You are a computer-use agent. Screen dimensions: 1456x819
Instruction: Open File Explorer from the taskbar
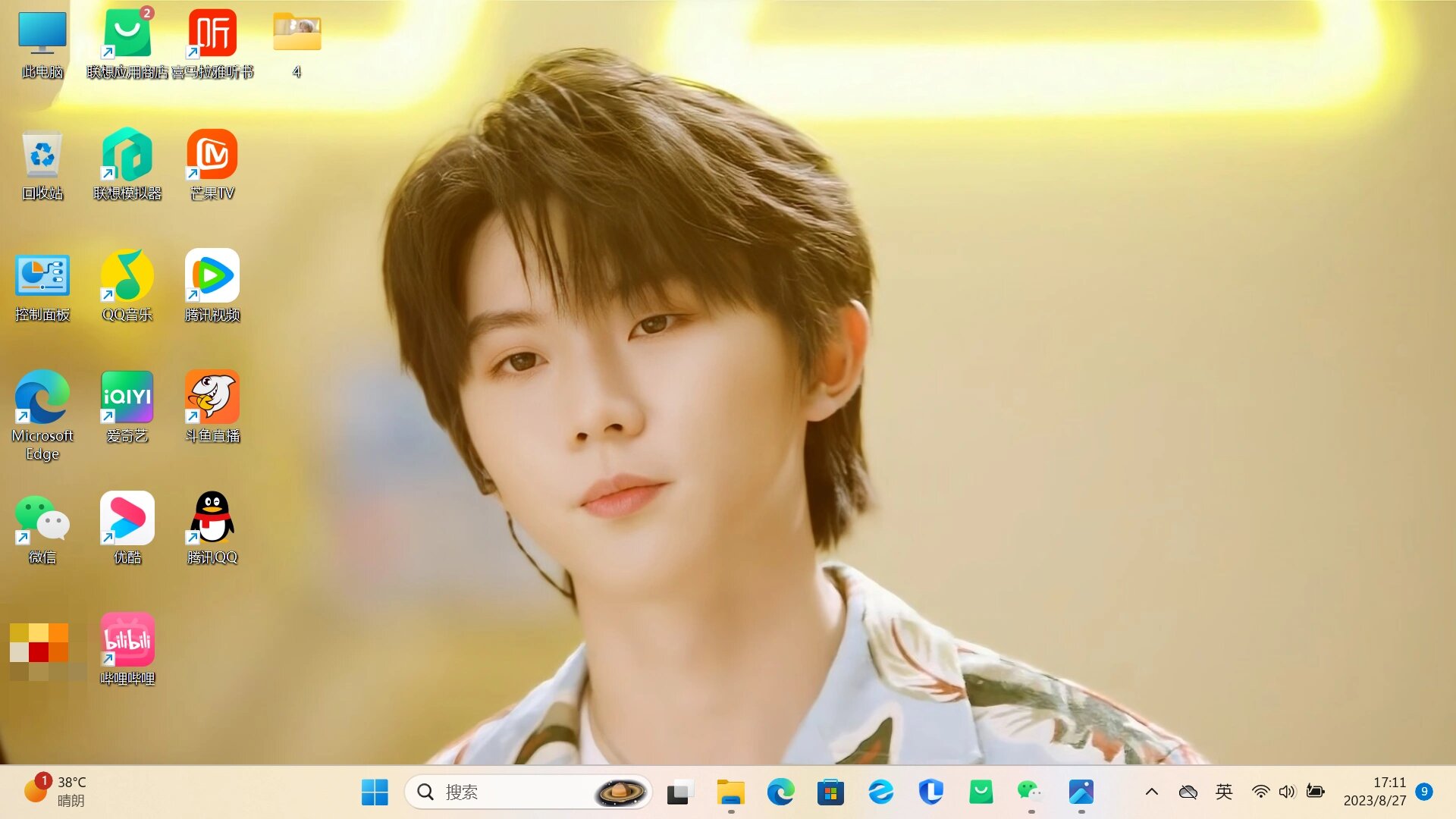coord(731,792)
